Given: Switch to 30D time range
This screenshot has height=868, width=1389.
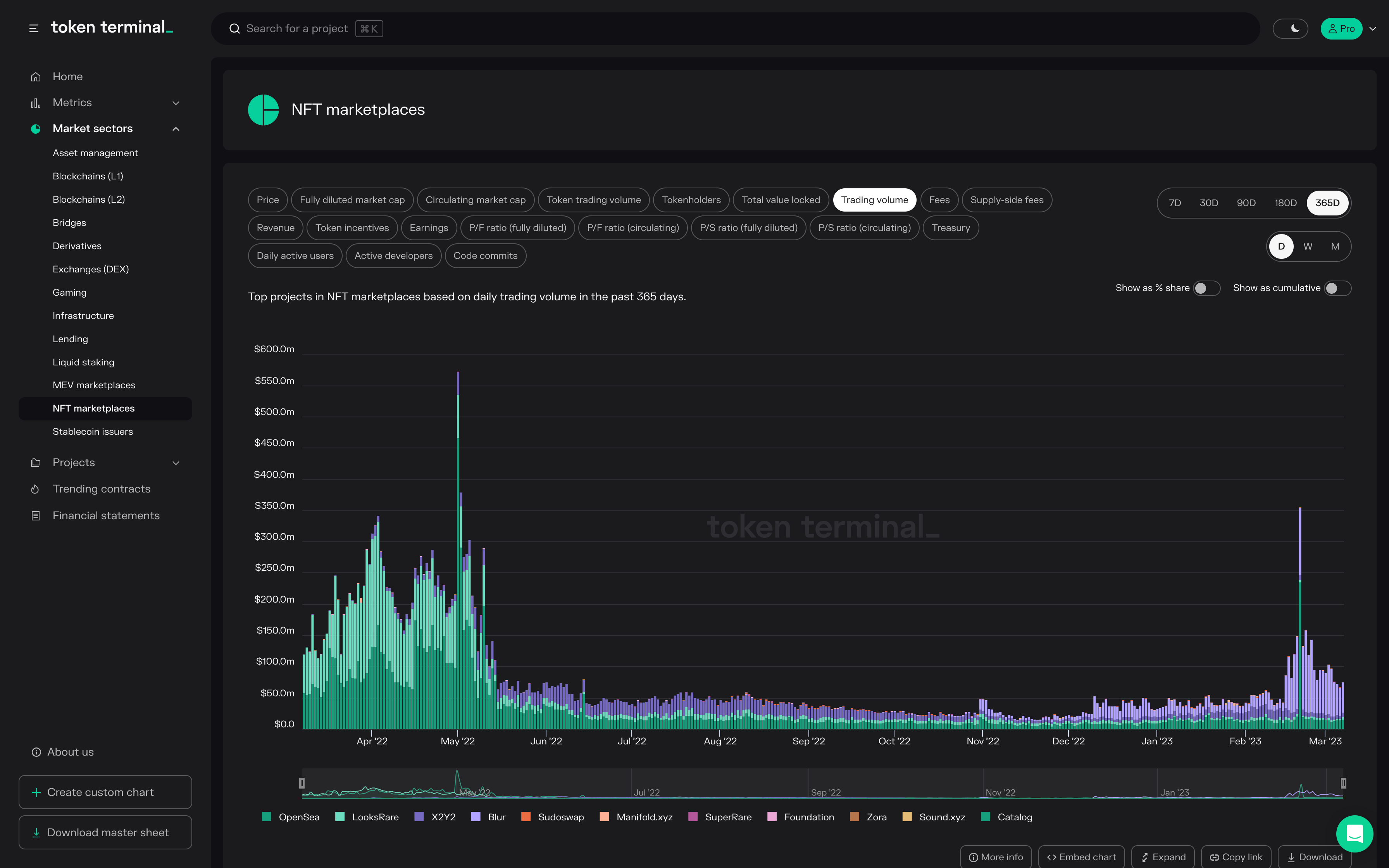Looking at the screenshot, I should coord(1209,203).
